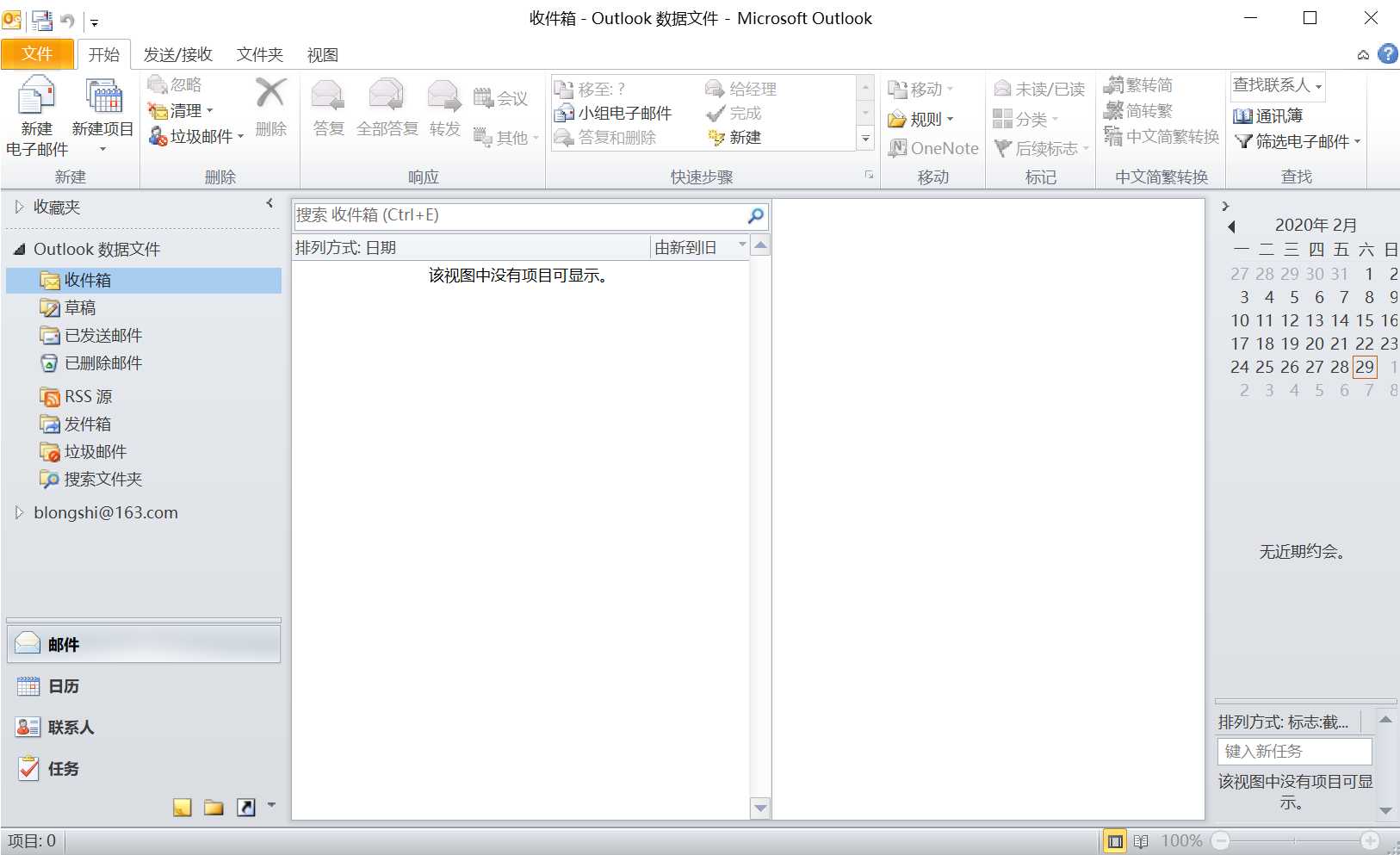
Task: Click the Type a new task (键入新任务) field
Action: [1294, 751]
